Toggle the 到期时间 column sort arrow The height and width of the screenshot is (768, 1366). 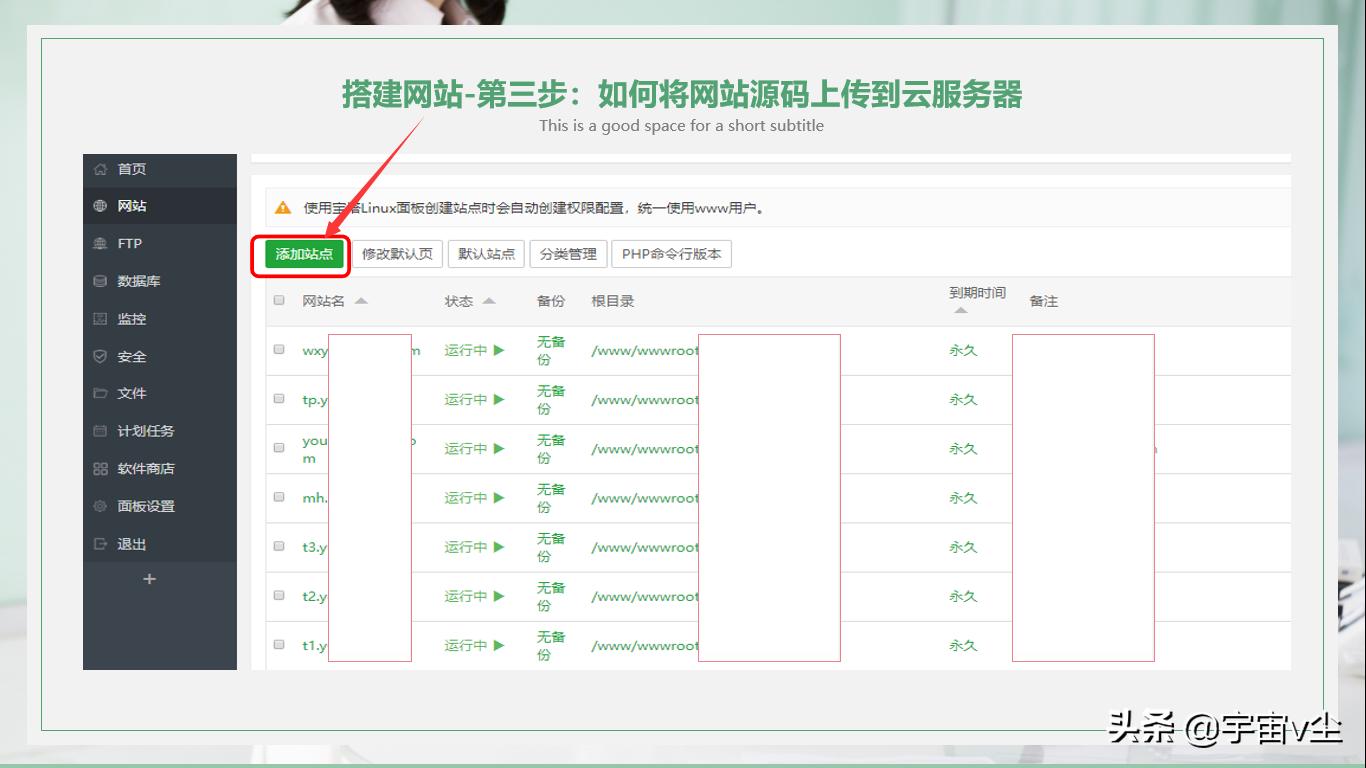(962, 308)
